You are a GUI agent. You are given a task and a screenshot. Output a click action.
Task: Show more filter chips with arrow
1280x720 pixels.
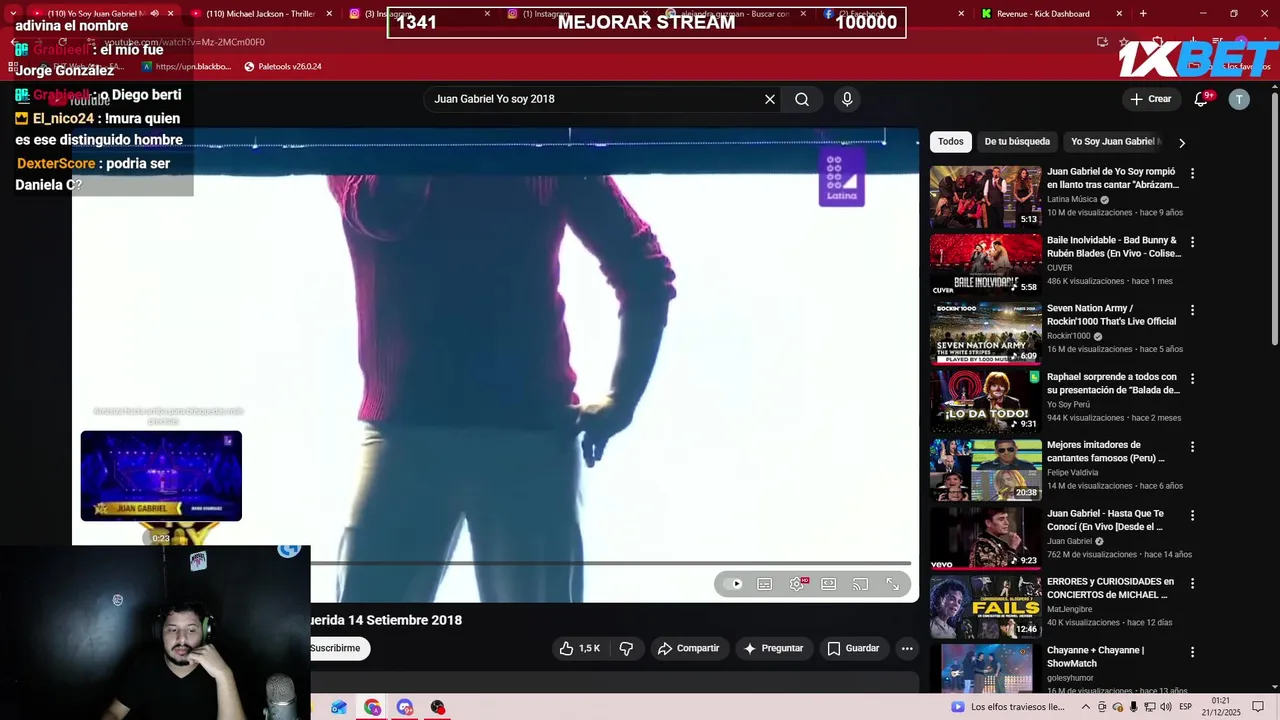(x=1182, y=142)
